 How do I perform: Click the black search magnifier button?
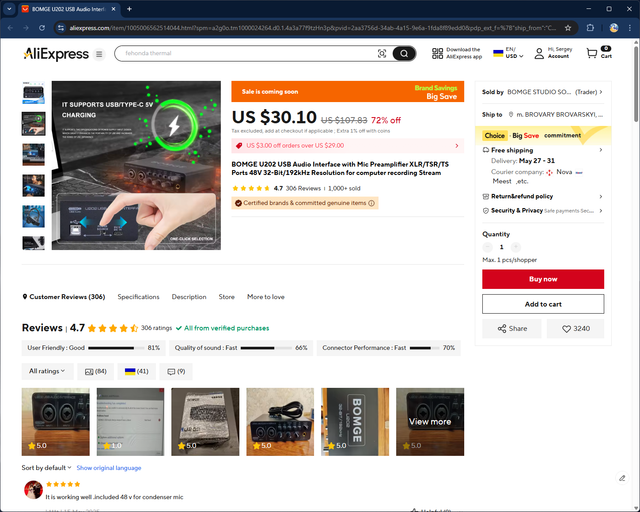404,53
